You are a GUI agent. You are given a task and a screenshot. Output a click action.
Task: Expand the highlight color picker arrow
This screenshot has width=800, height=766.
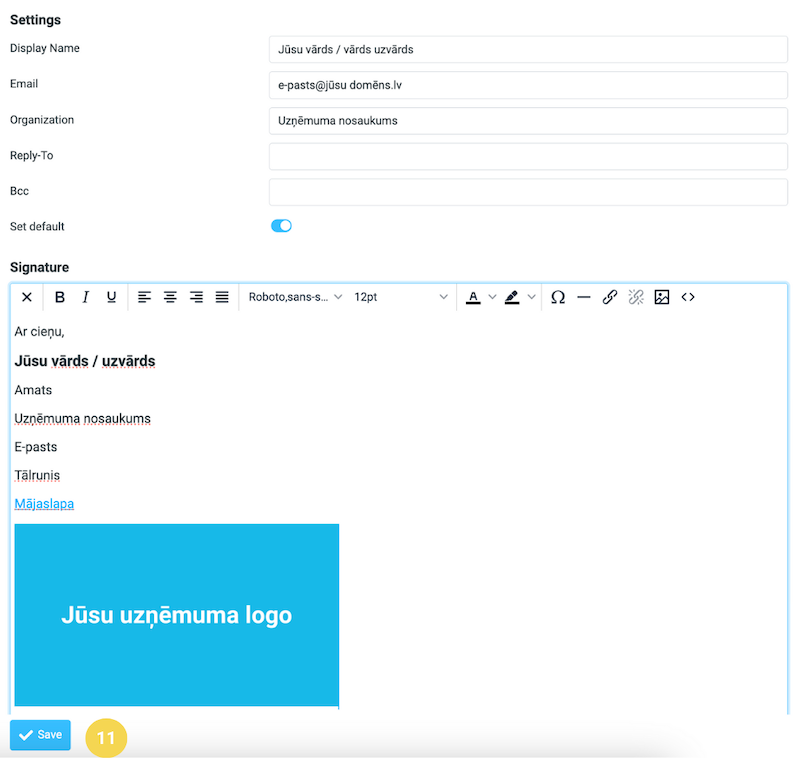pos(532,297)
